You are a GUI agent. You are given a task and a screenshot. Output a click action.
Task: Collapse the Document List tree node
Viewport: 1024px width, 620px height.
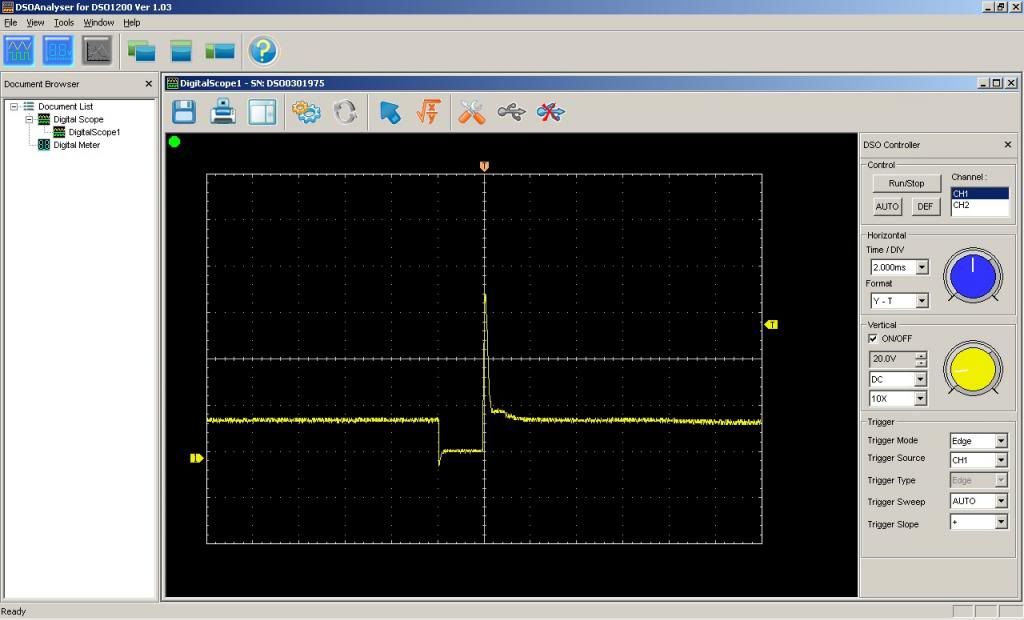click(x=14, y=106)
